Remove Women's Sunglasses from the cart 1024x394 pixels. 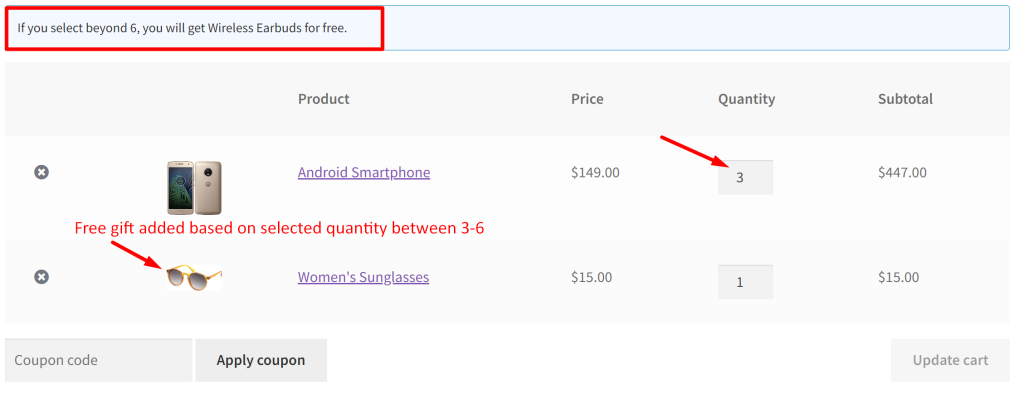(41, 277)
